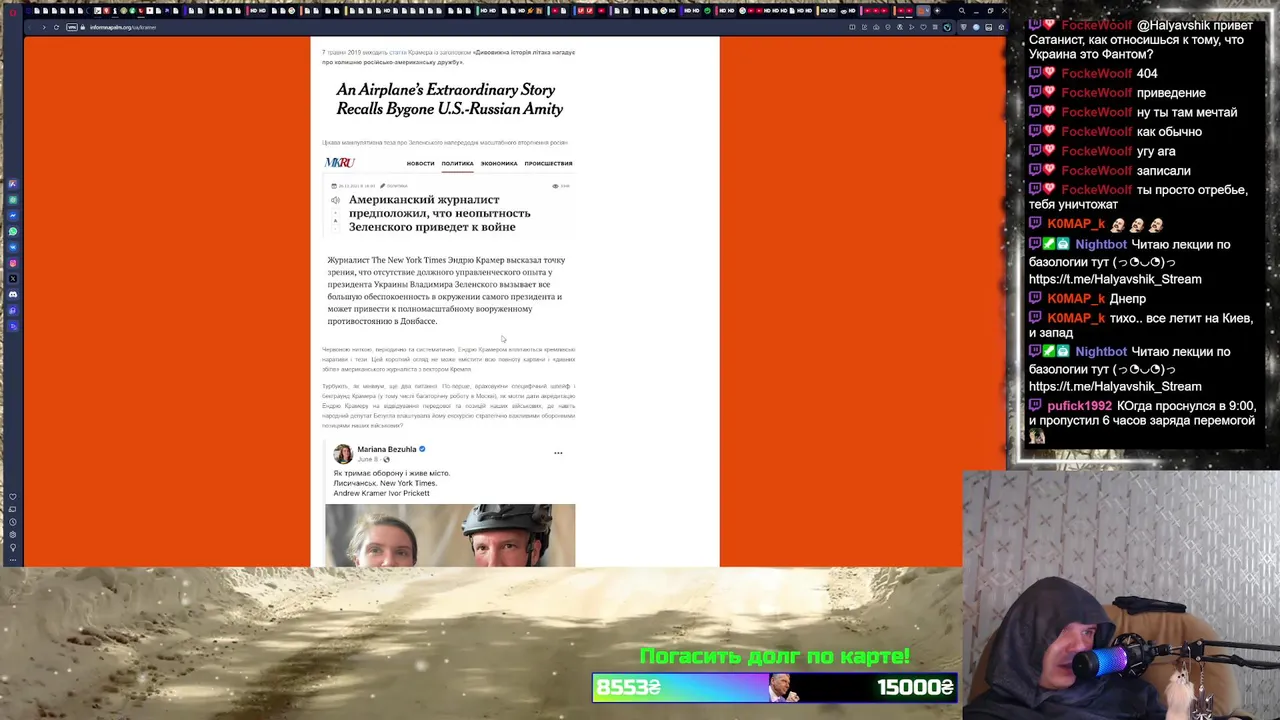Open the three-dot menu on Bezuhla's post
The height and width of the screenshot is (720, 1280).
(x=558, y=453)
